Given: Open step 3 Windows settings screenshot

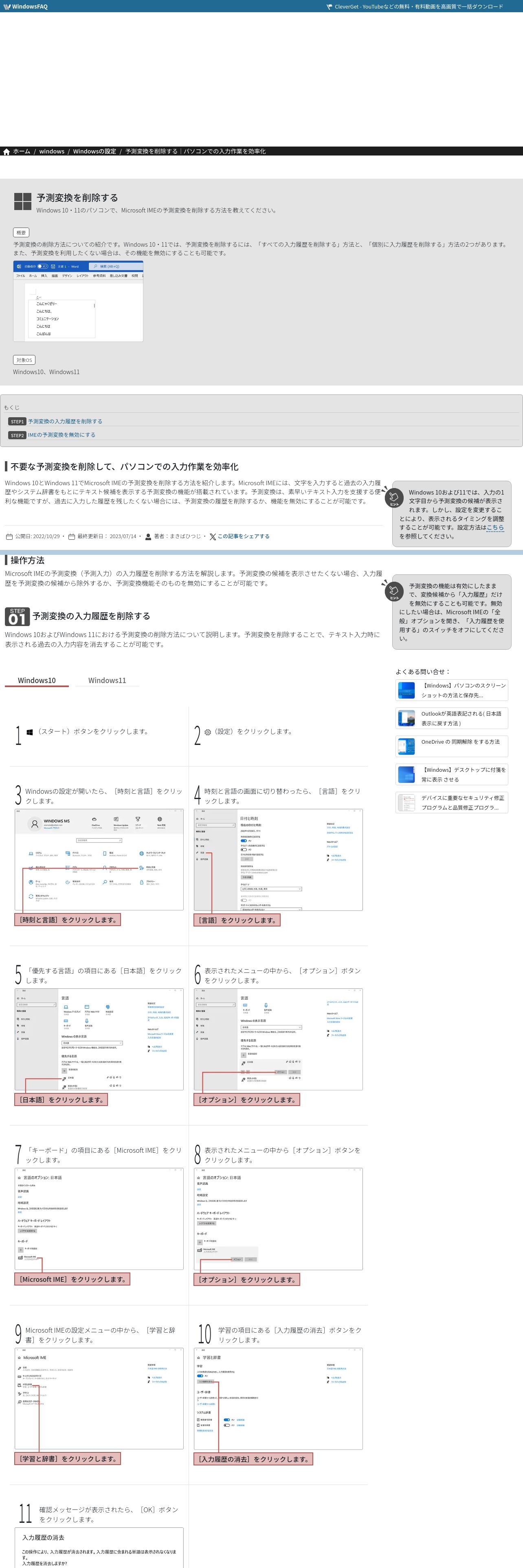Looking at the screenshot, I should click(x=99, y=859).
